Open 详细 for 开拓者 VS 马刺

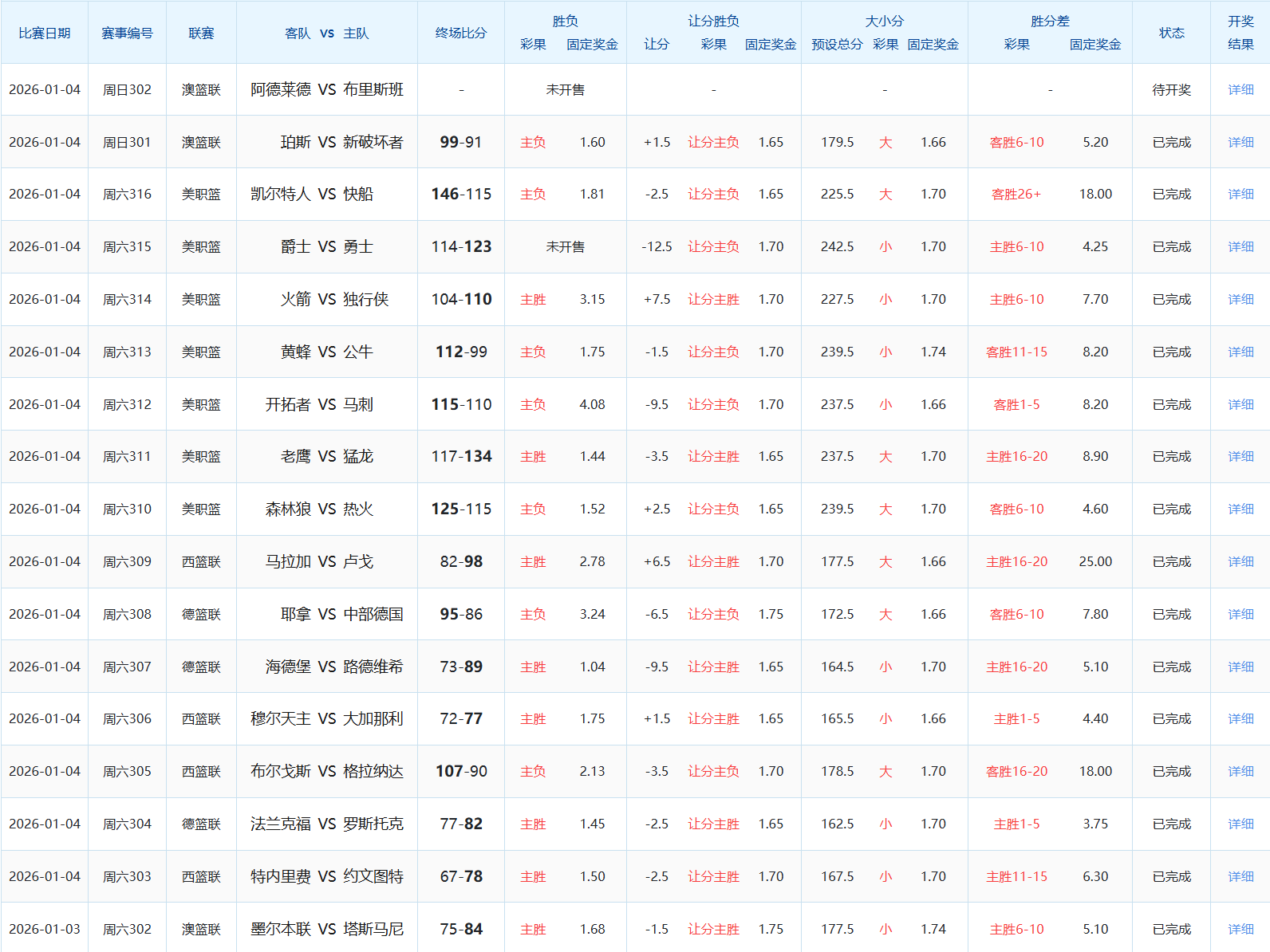click(1240, 405)
